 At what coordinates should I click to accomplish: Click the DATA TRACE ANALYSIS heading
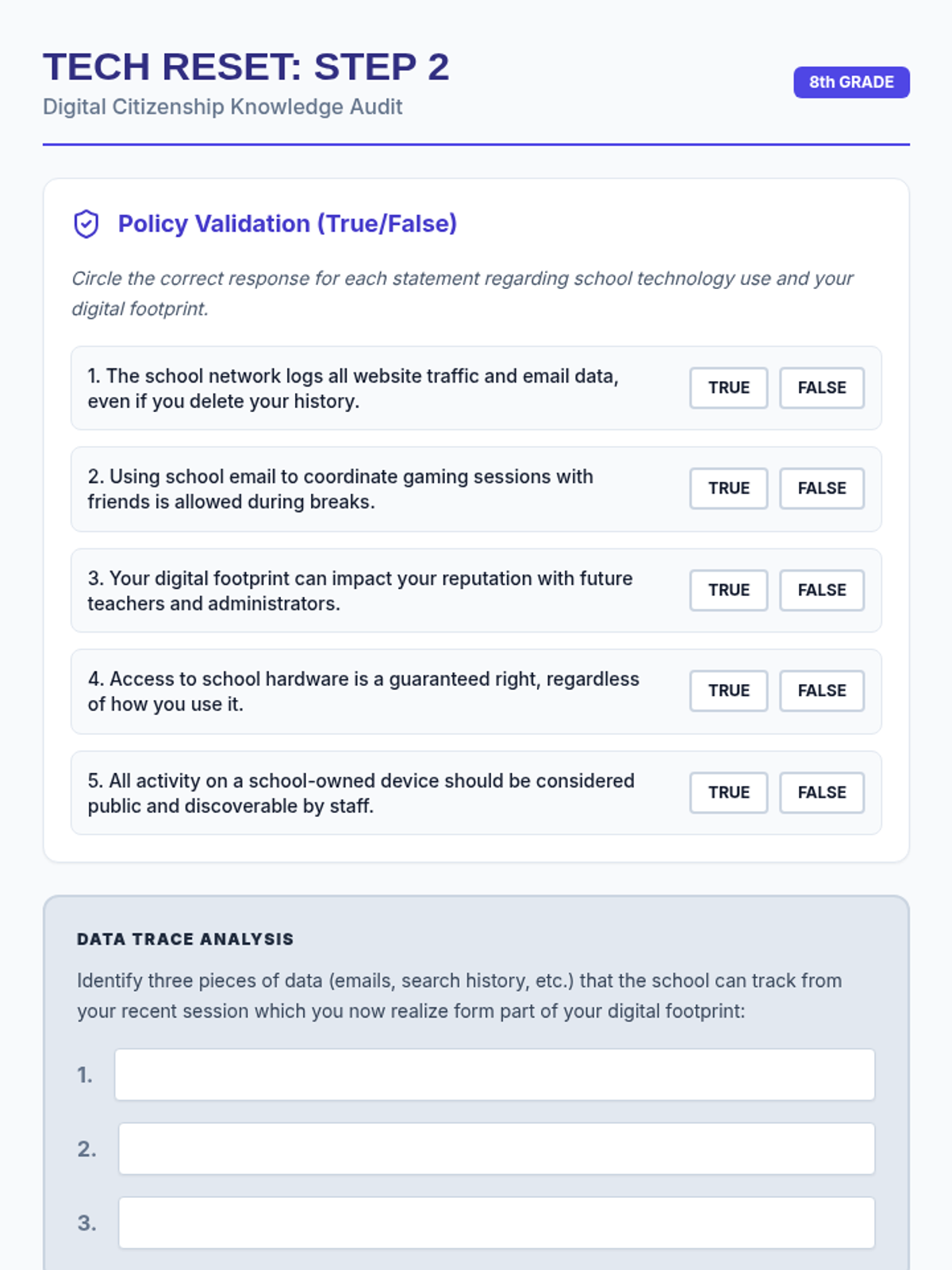coord(185,939)
